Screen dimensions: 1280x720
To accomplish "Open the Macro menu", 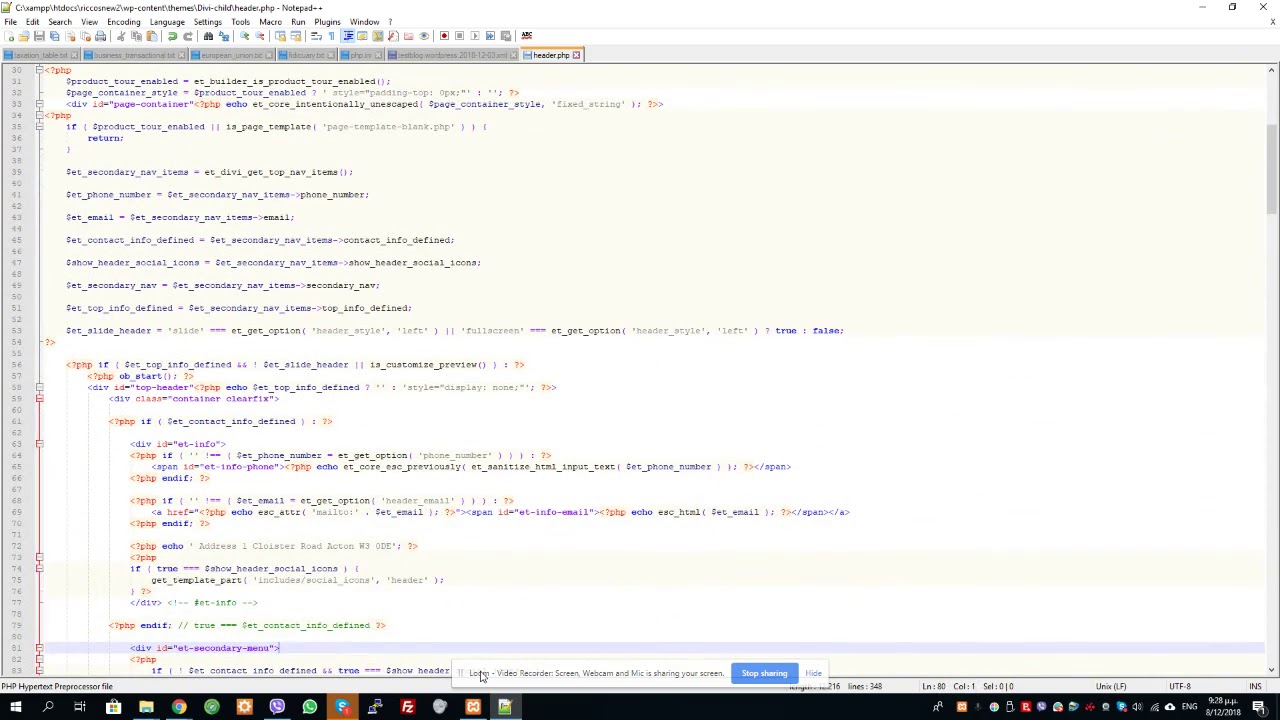I will tap(270, 22).
